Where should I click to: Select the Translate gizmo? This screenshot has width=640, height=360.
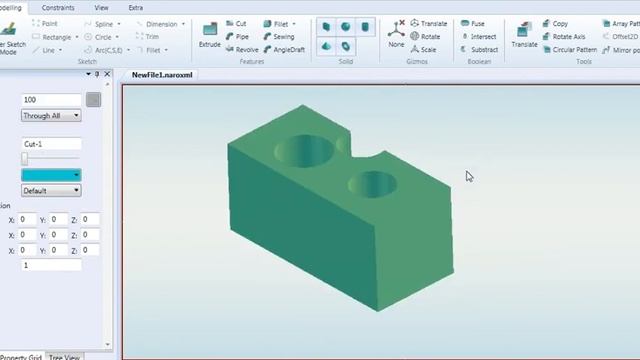click(x=429, y=24)
